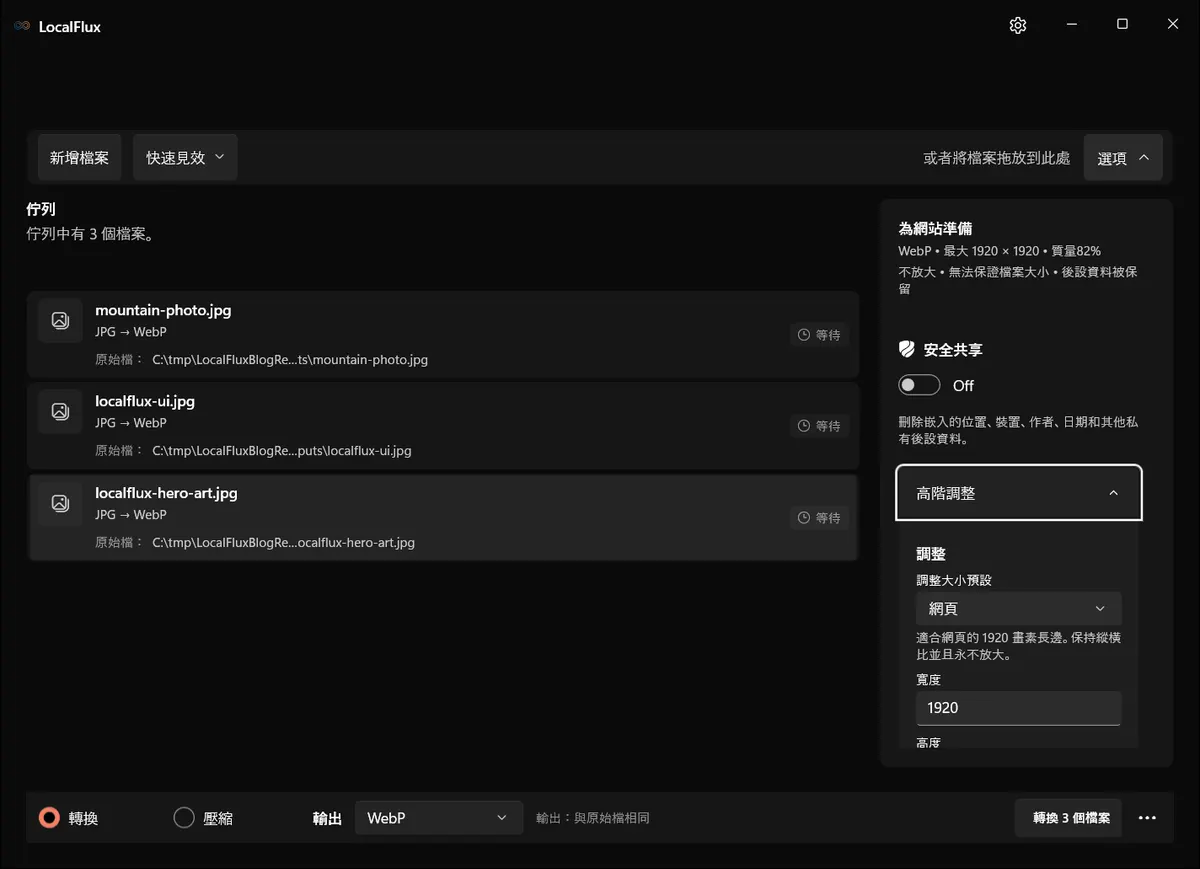Click the 等待 clock status on mountain-photo.jpg
This screenshot has width=1200, height=869.
[x=819, y=335]
